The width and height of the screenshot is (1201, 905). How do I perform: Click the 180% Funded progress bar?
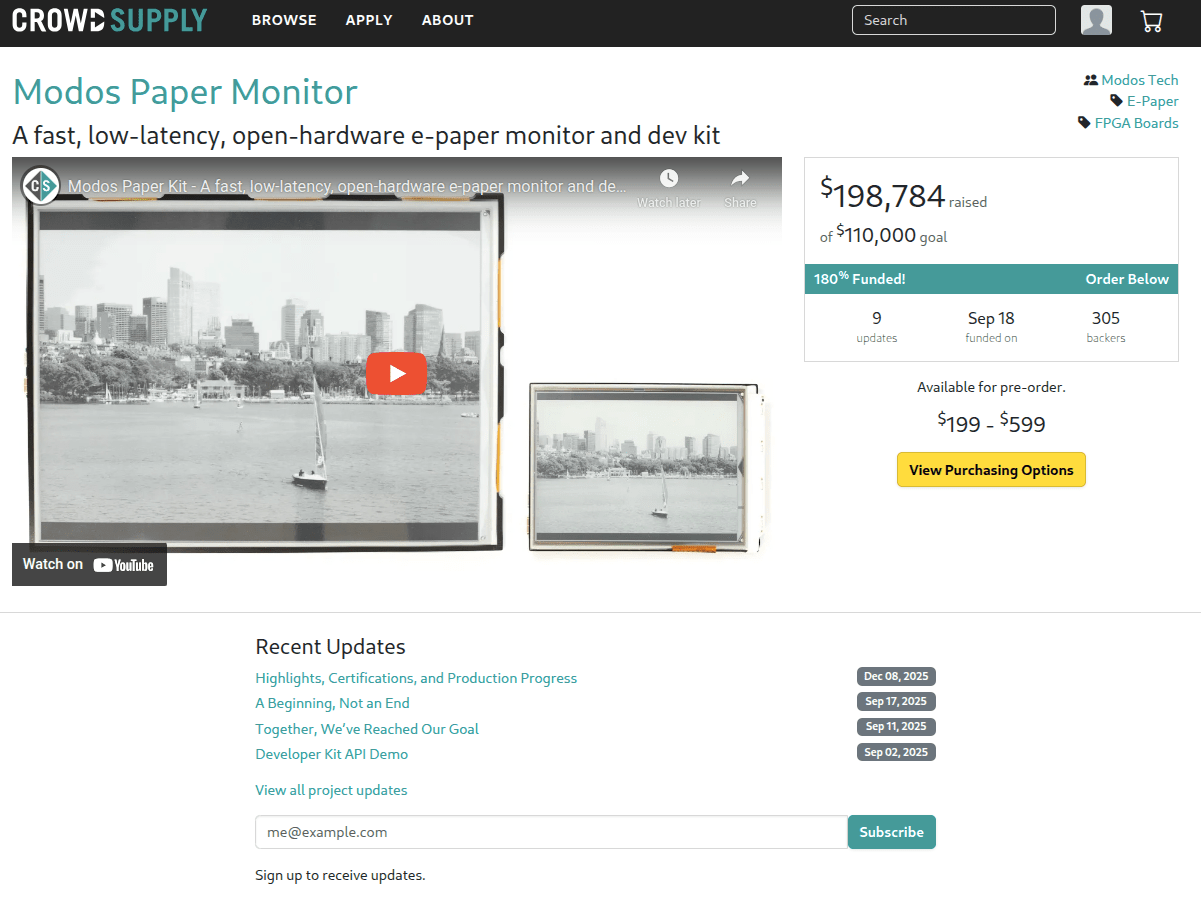991,279
